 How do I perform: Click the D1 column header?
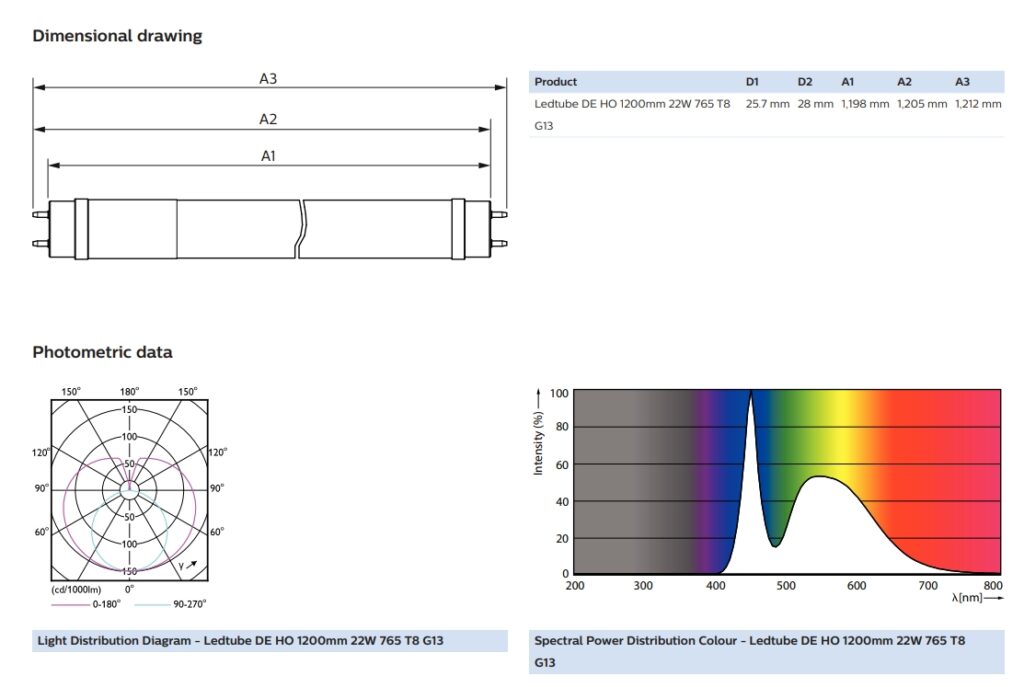tap(753, 82)
